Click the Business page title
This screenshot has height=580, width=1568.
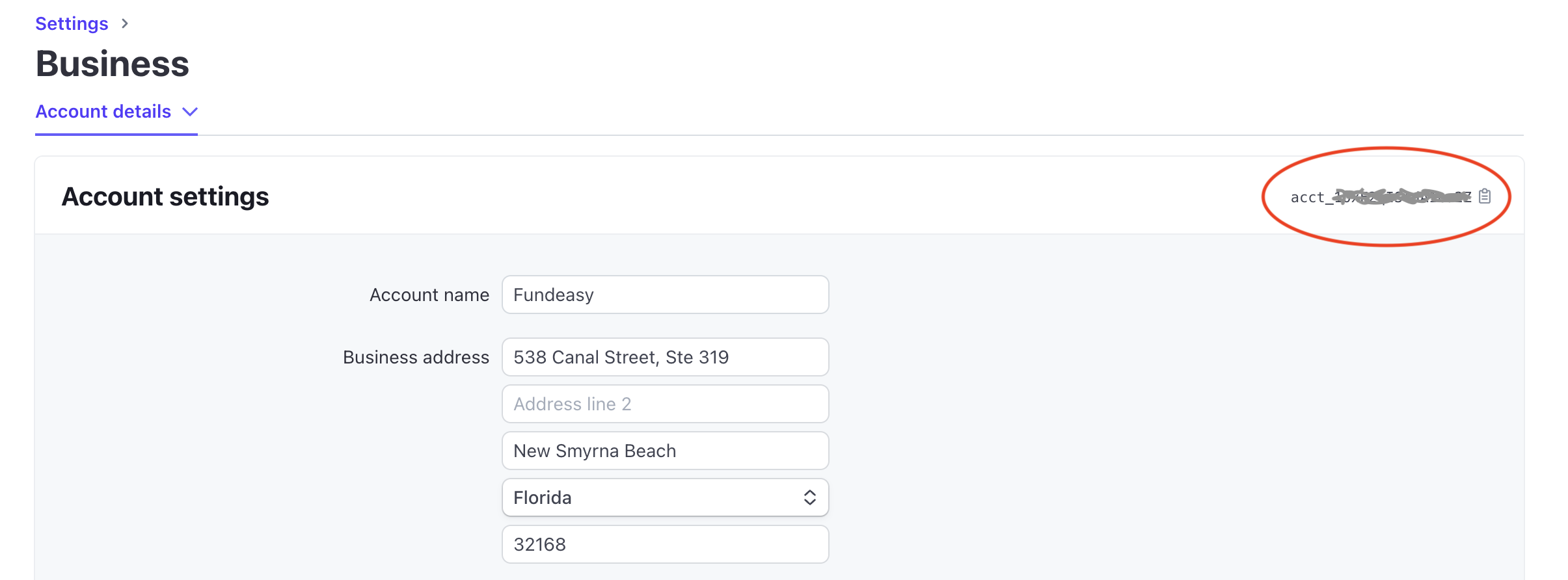(112, 64)
